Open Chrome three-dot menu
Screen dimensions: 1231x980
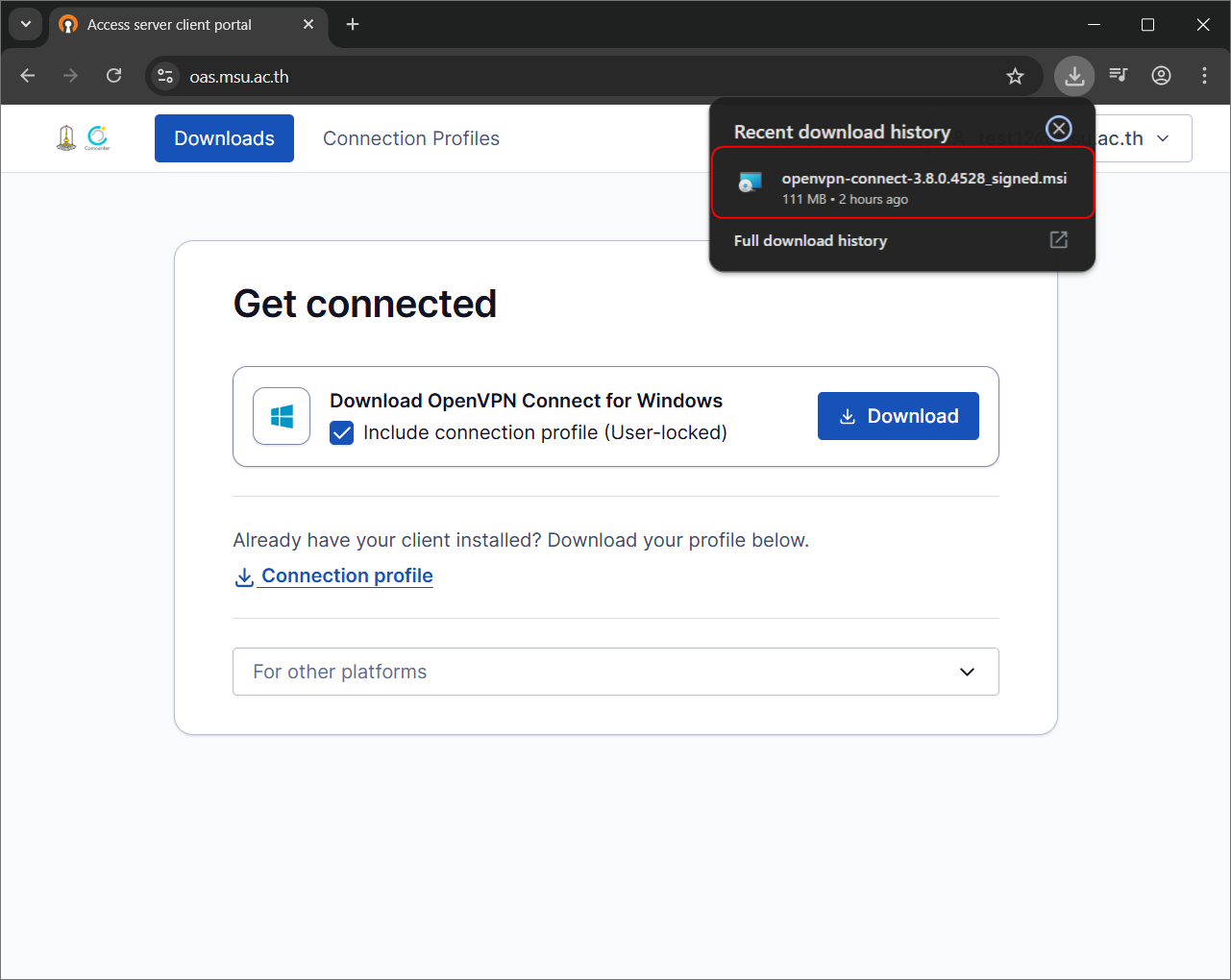[x=1204, y=76]
